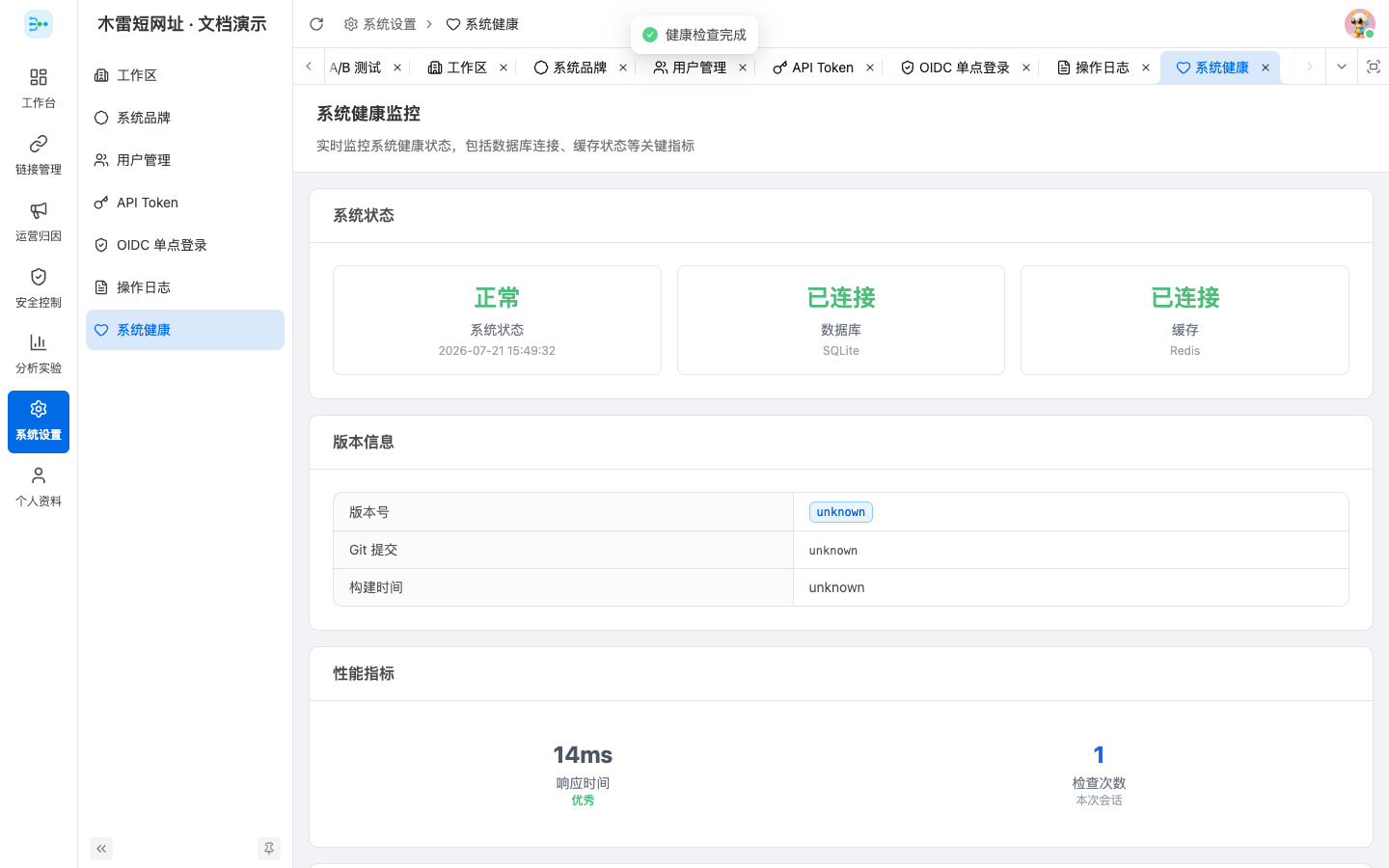This screenshot has width=1389, height=868.
Task: Click the refresh icon in header
Action: [x=316, y=24]
